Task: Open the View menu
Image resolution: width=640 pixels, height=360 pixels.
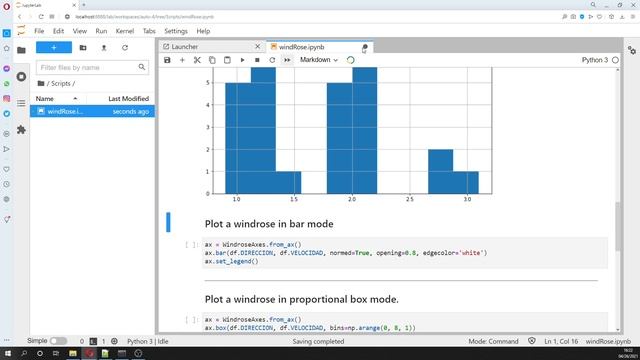Action: click(80, 31)
